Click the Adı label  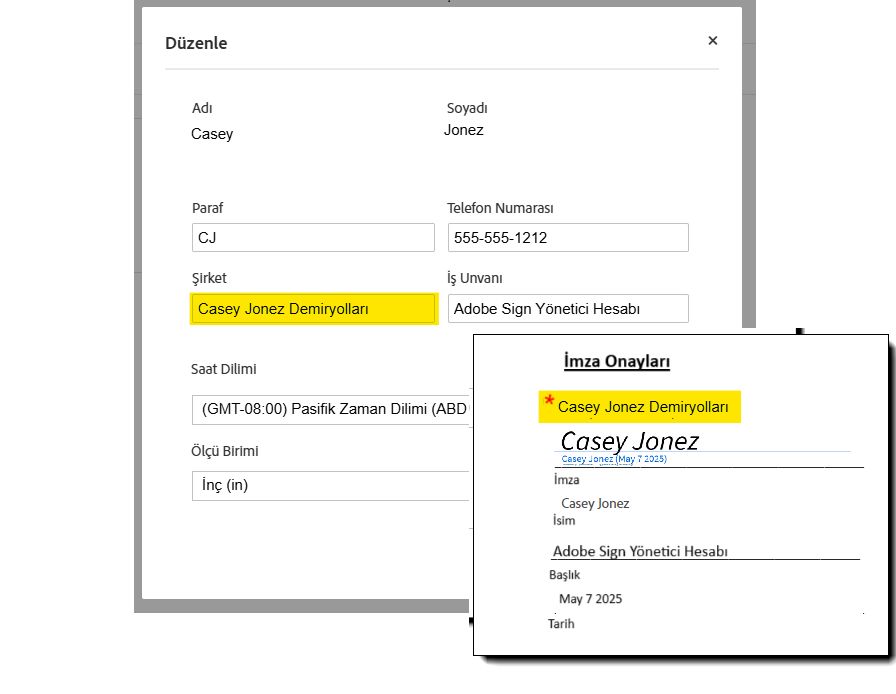point(202,108)
